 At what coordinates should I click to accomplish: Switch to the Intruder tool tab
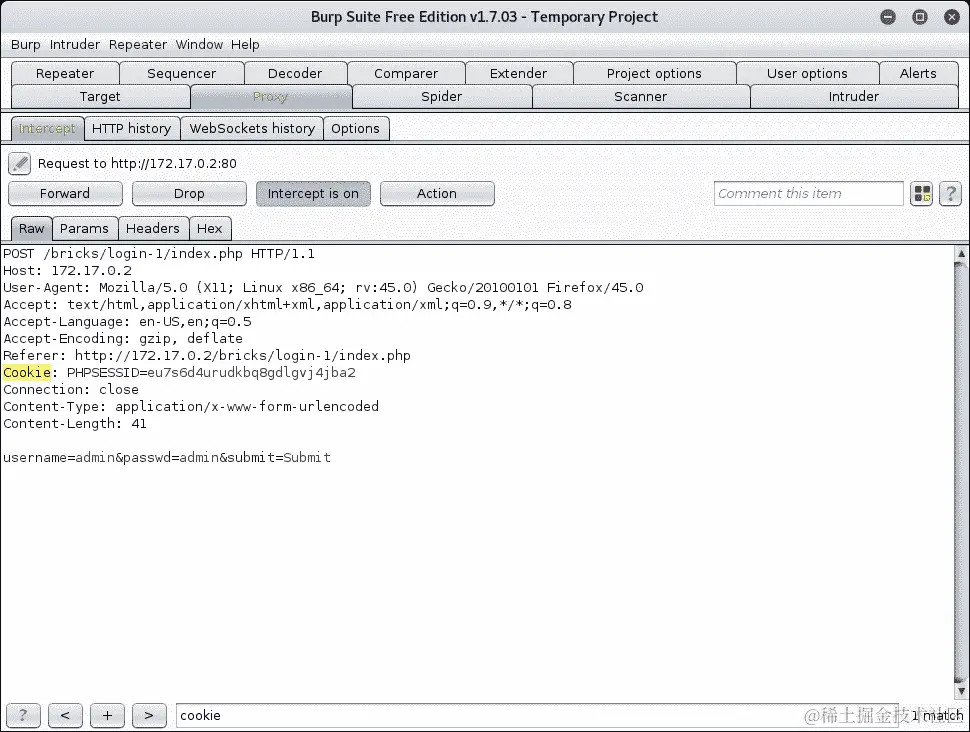(x=854, y=97)
